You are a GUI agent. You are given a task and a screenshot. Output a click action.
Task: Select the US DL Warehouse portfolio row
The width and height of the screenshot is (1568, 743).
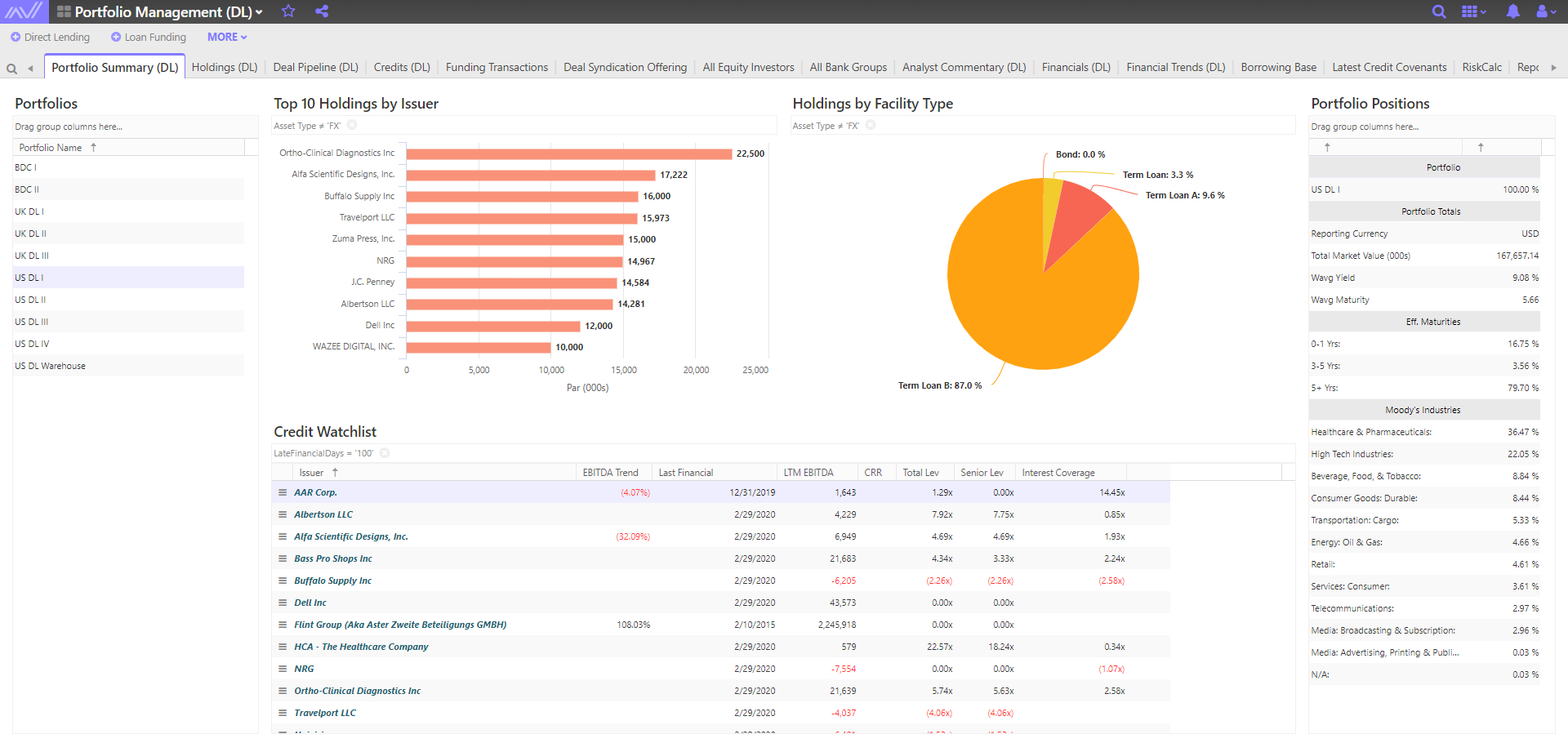128,366
